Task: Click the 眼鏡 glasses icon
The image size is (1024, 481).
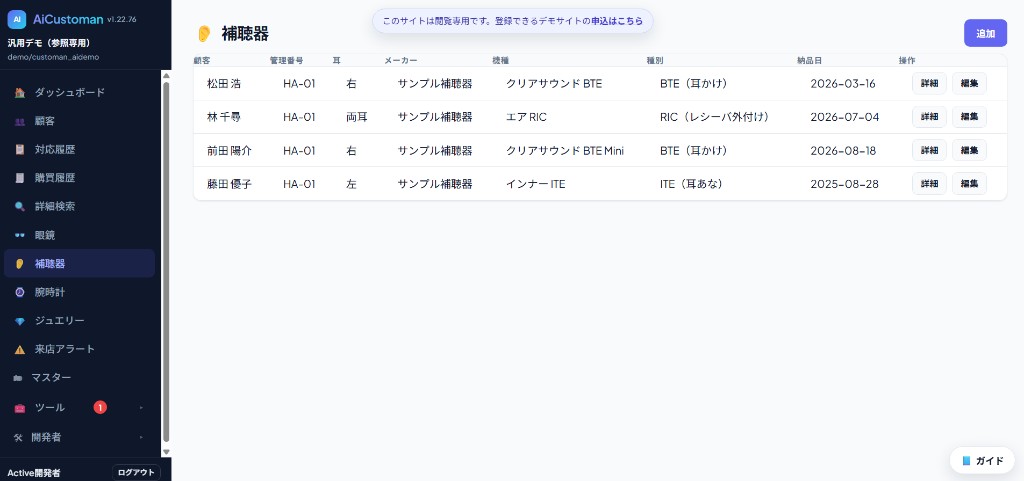Action: [20, 235]
